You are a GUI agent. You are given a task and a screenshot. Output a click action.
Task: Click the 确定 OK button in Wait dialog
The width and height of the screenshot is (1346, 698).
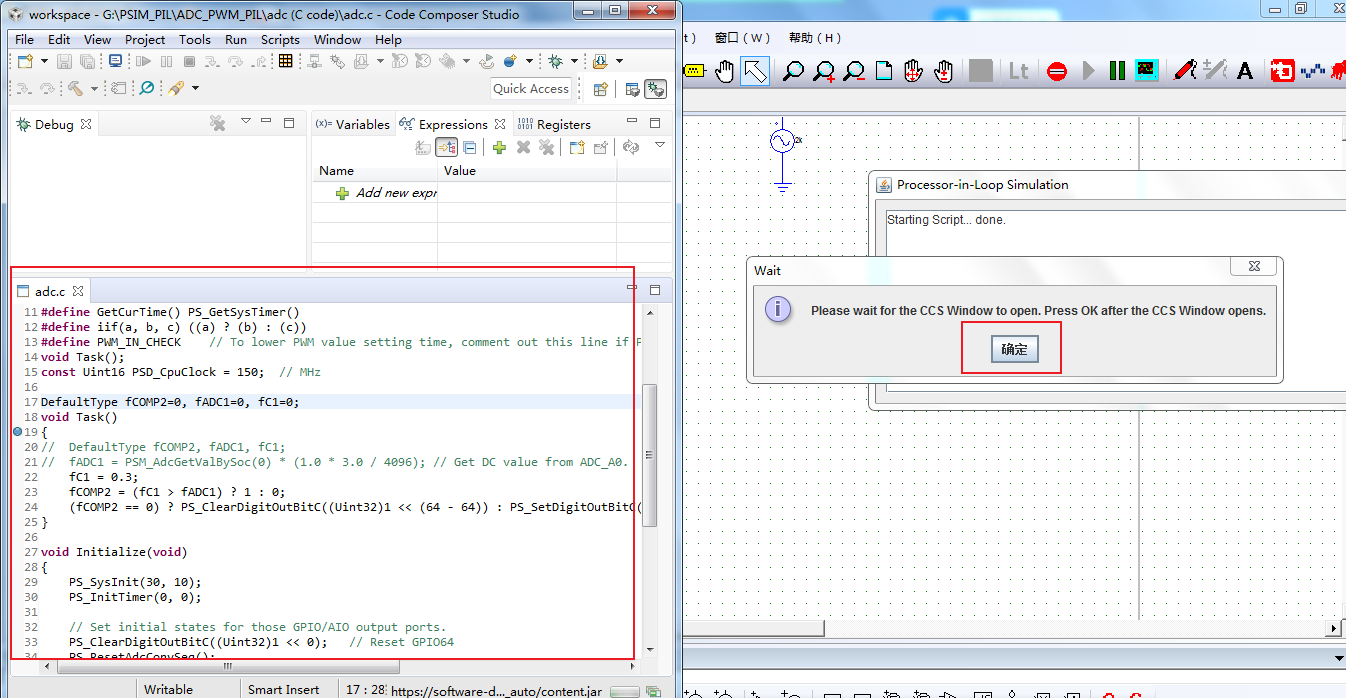[x=1014, y=349]
